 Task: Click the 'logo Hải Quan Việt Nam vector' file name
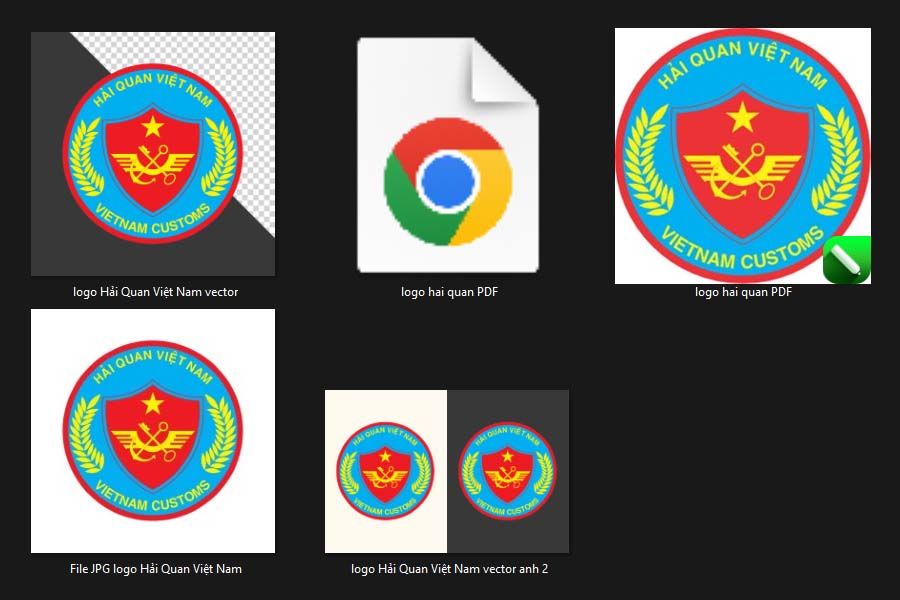(156, 292)
